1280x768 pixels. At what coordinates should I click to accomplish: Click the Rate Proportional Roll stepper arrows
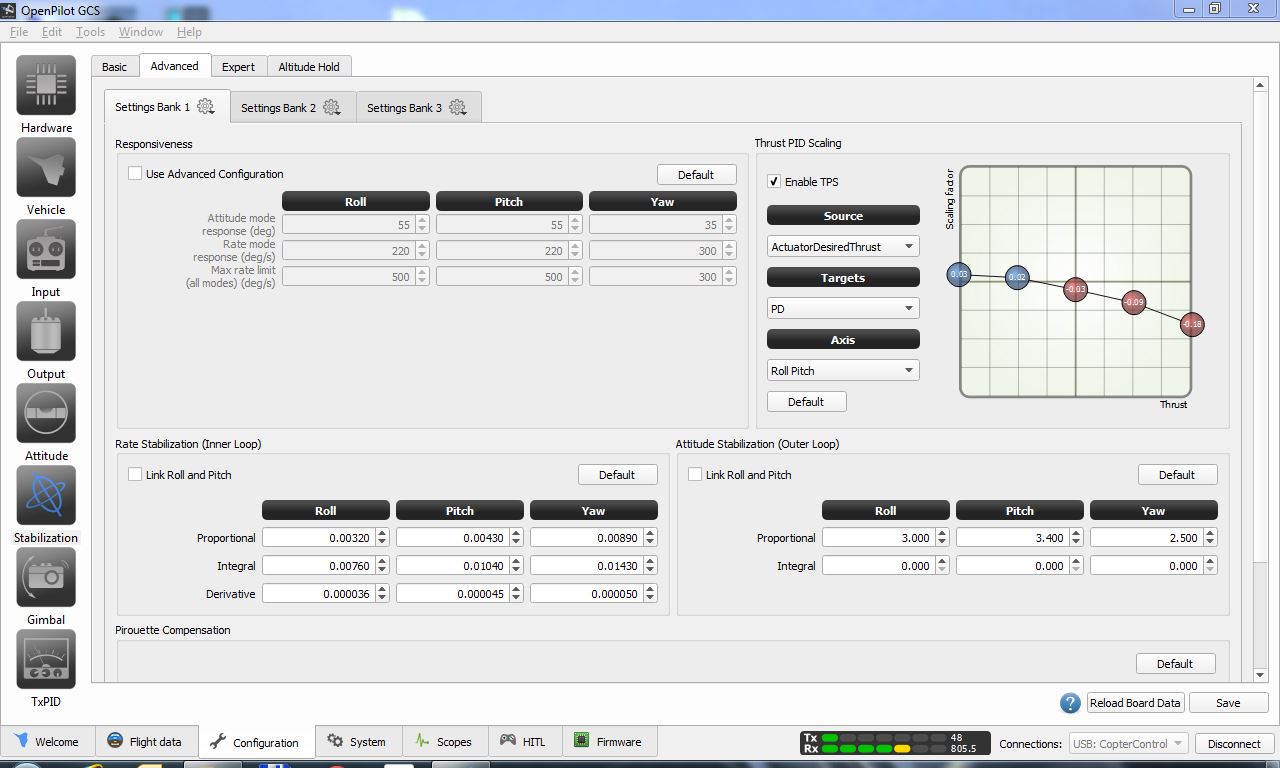pyautogui.click(x=381, y=537)
